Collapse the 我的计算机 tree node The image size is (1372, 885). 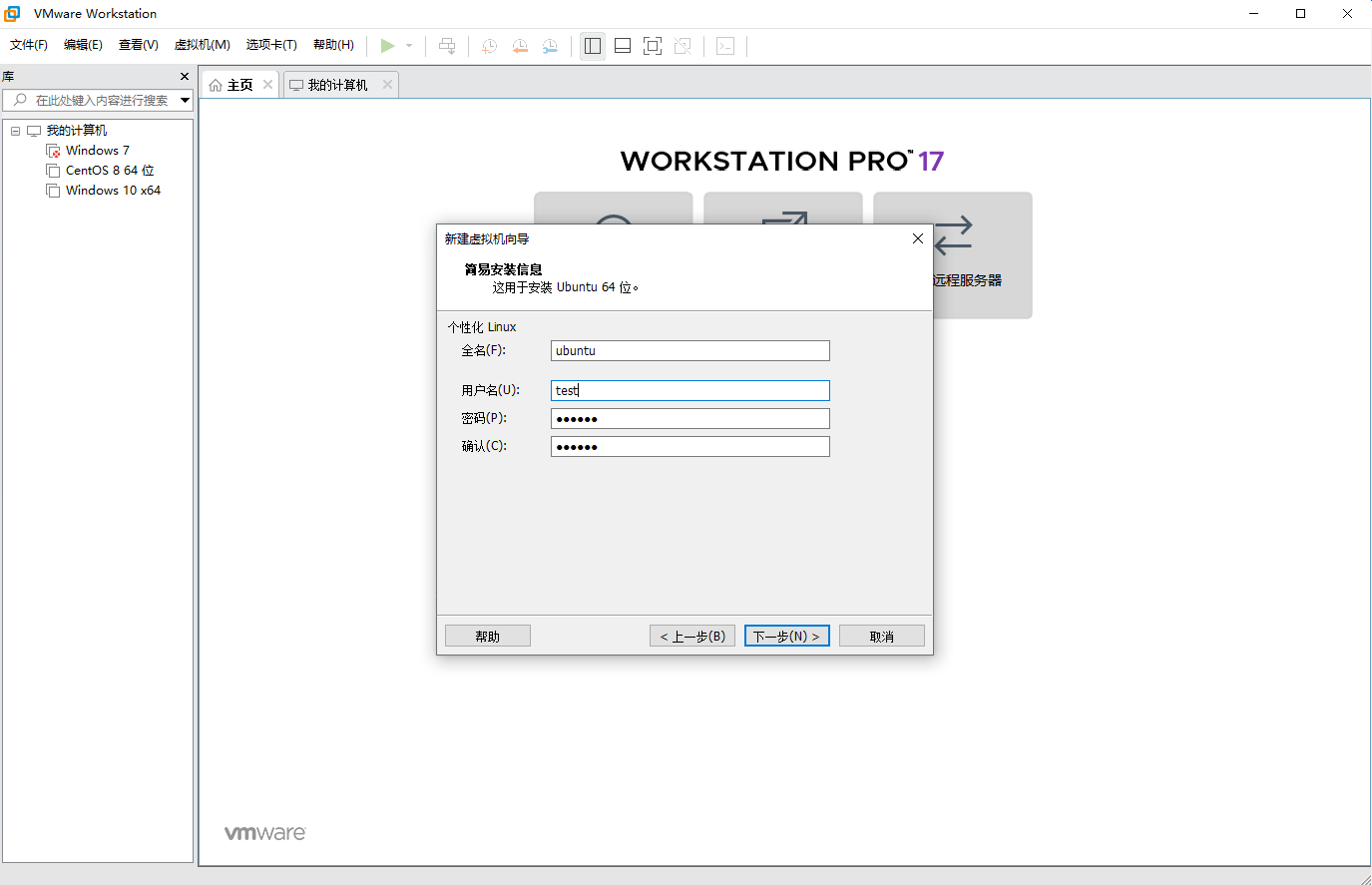coord(15,131)
